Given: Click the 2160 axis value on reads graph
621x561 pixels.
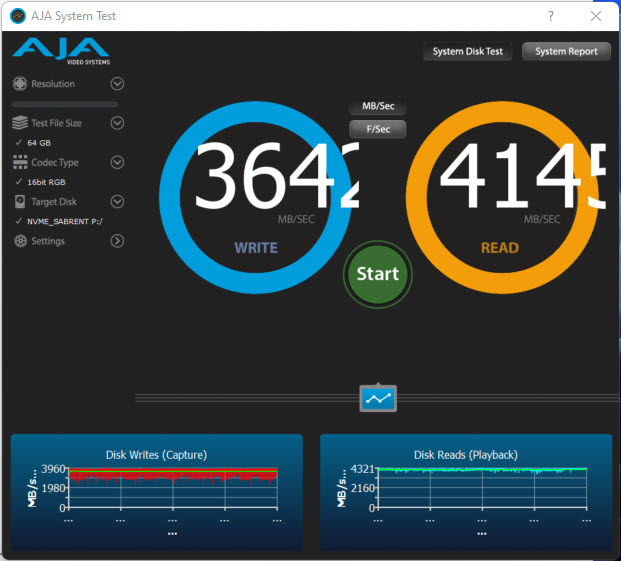Looking at the screenshot, I should coord(362,488).
